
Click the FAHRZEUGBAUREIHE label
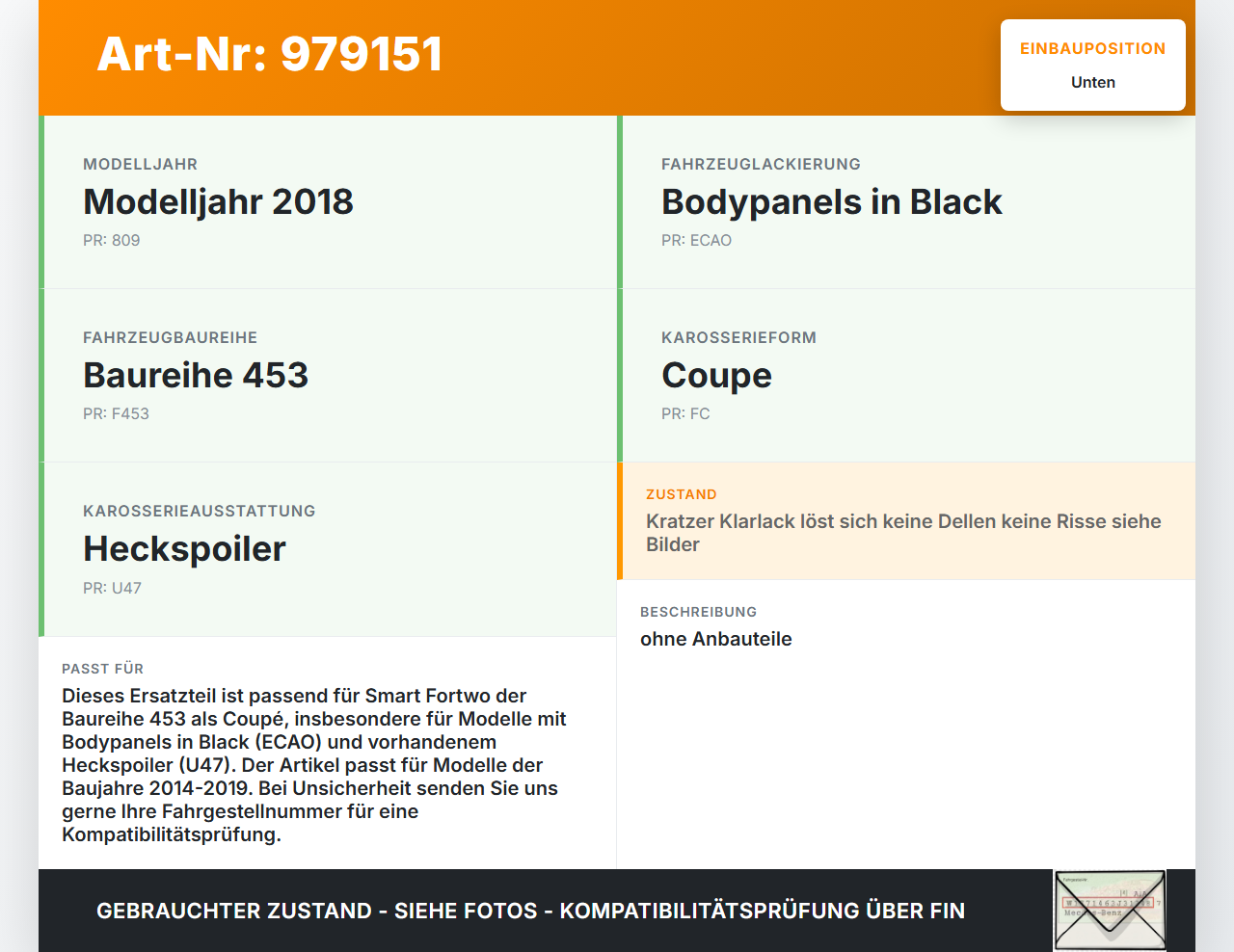point(170,338)
